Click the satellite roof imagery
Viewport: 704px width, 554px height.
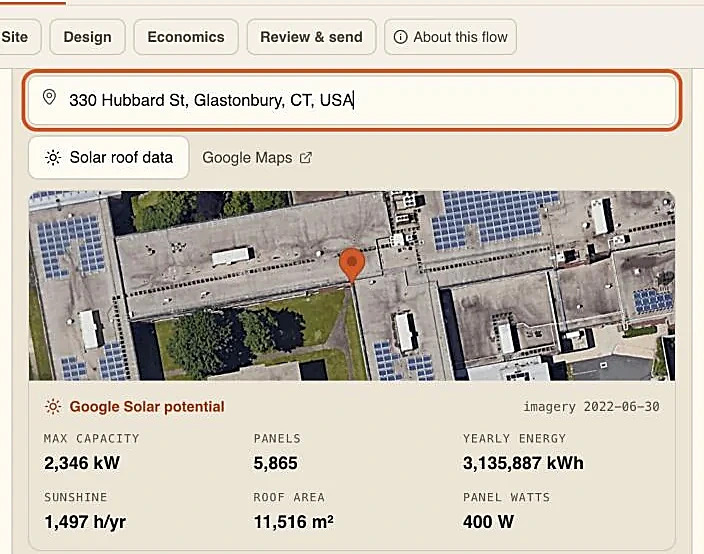pyautogui.click(x=352, y=286)
